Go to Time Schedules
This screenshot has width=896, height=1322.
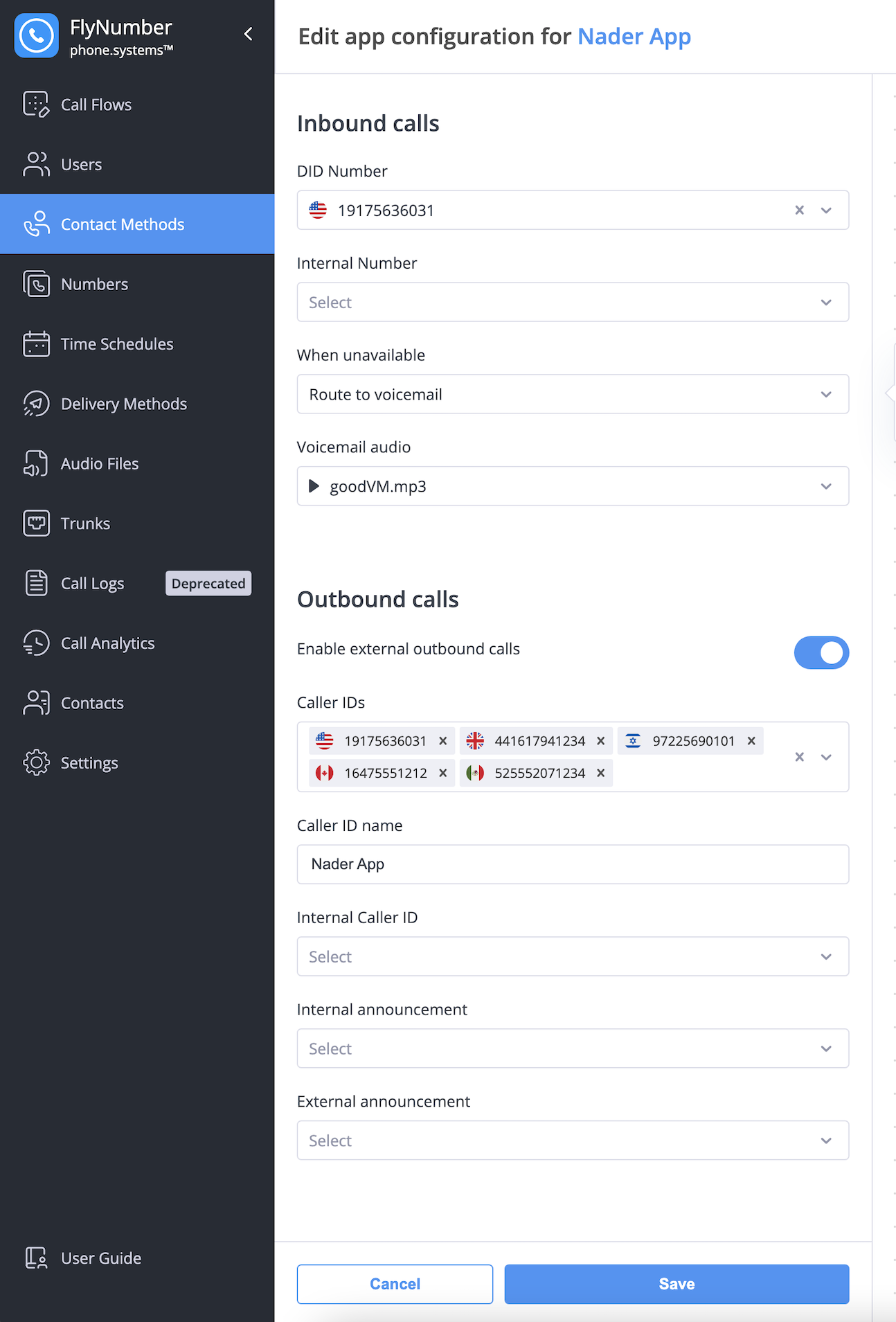[x=137, y=343]
